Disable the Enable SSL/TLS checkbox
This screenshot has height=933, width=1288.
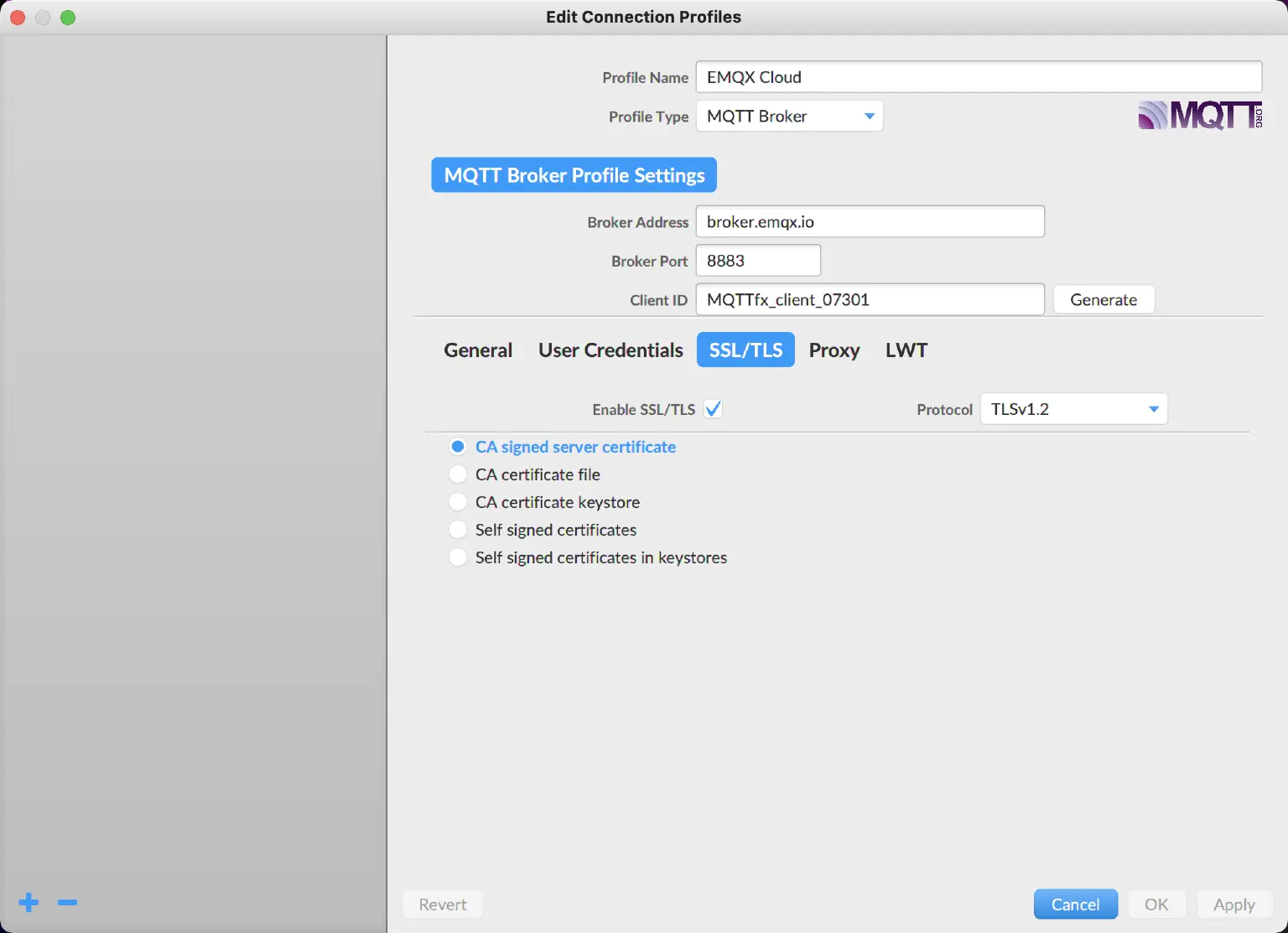click(x=714, y=408)
